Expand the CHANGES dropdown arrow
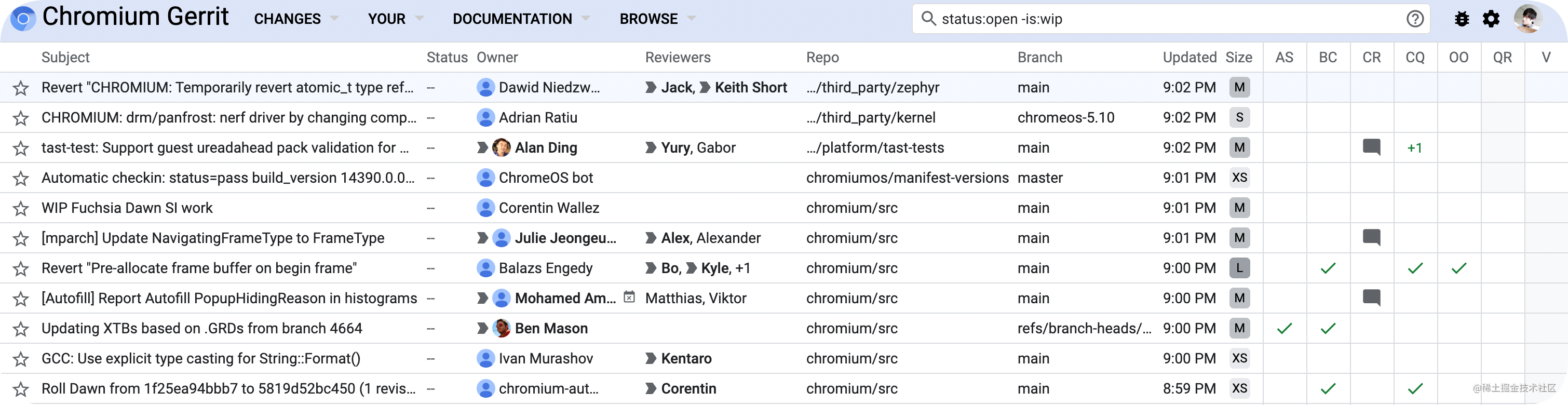The image size is (1568, 405). click(x=334, y=19)
